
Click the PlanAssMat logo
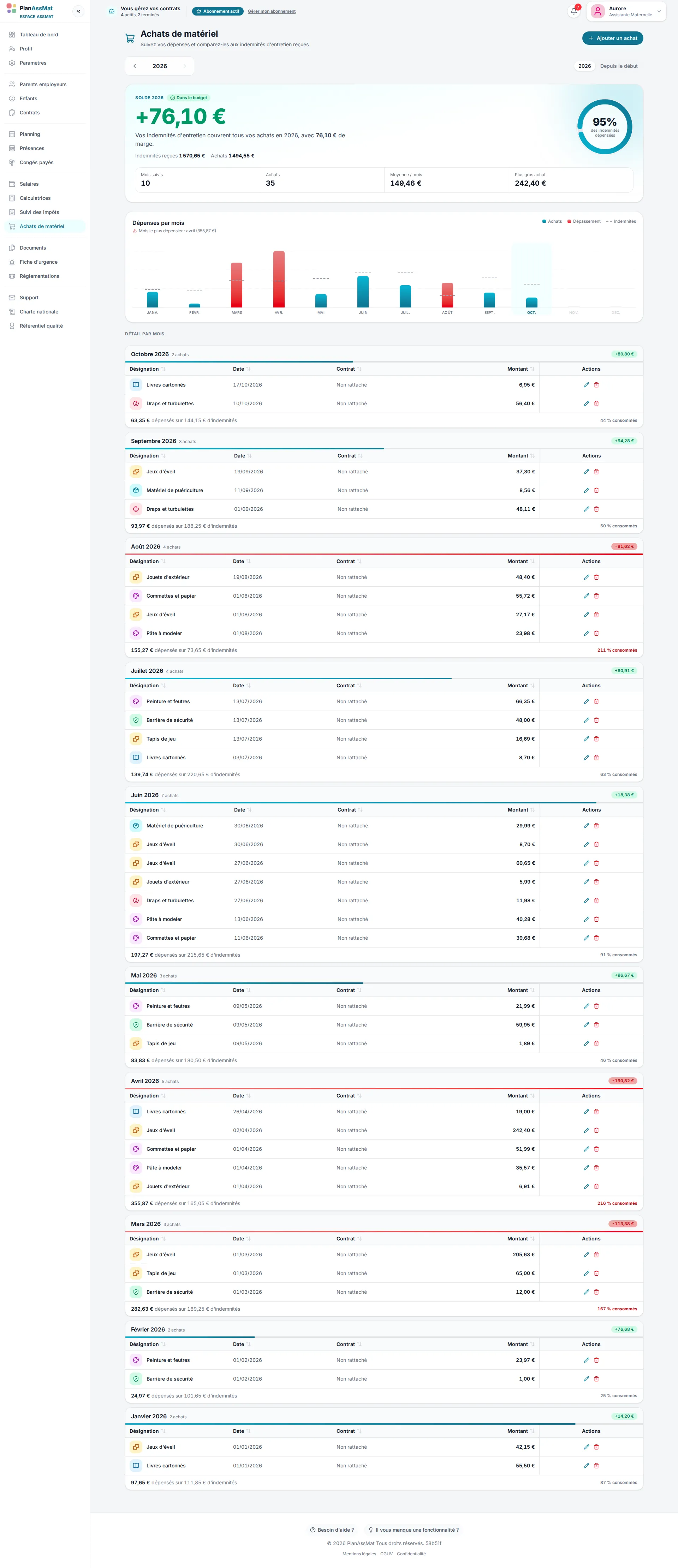pyautogui.click(x=30, y=11)
